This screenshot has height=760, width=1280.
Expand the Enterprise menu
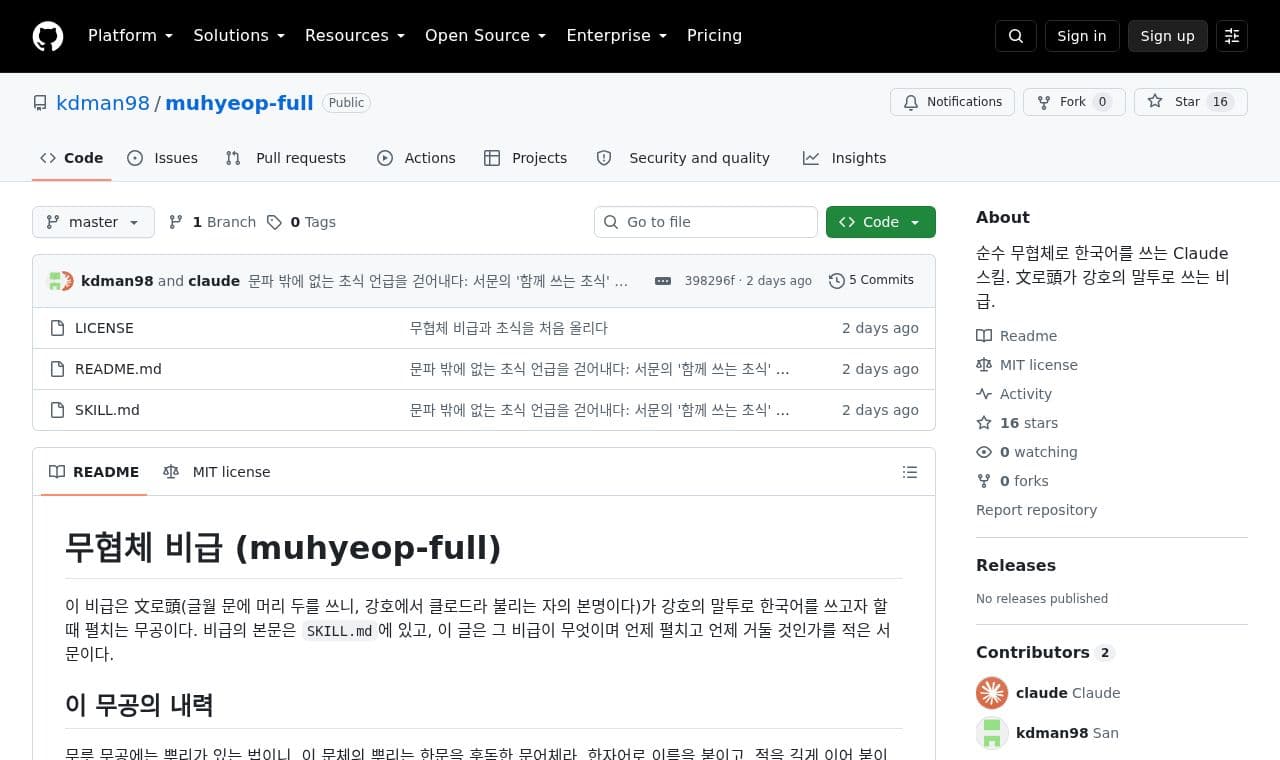pos(616,36)
